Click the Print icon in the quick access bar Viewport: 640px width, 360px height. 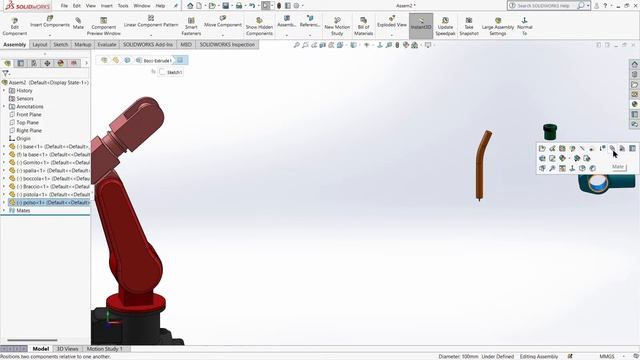[239, 6]
